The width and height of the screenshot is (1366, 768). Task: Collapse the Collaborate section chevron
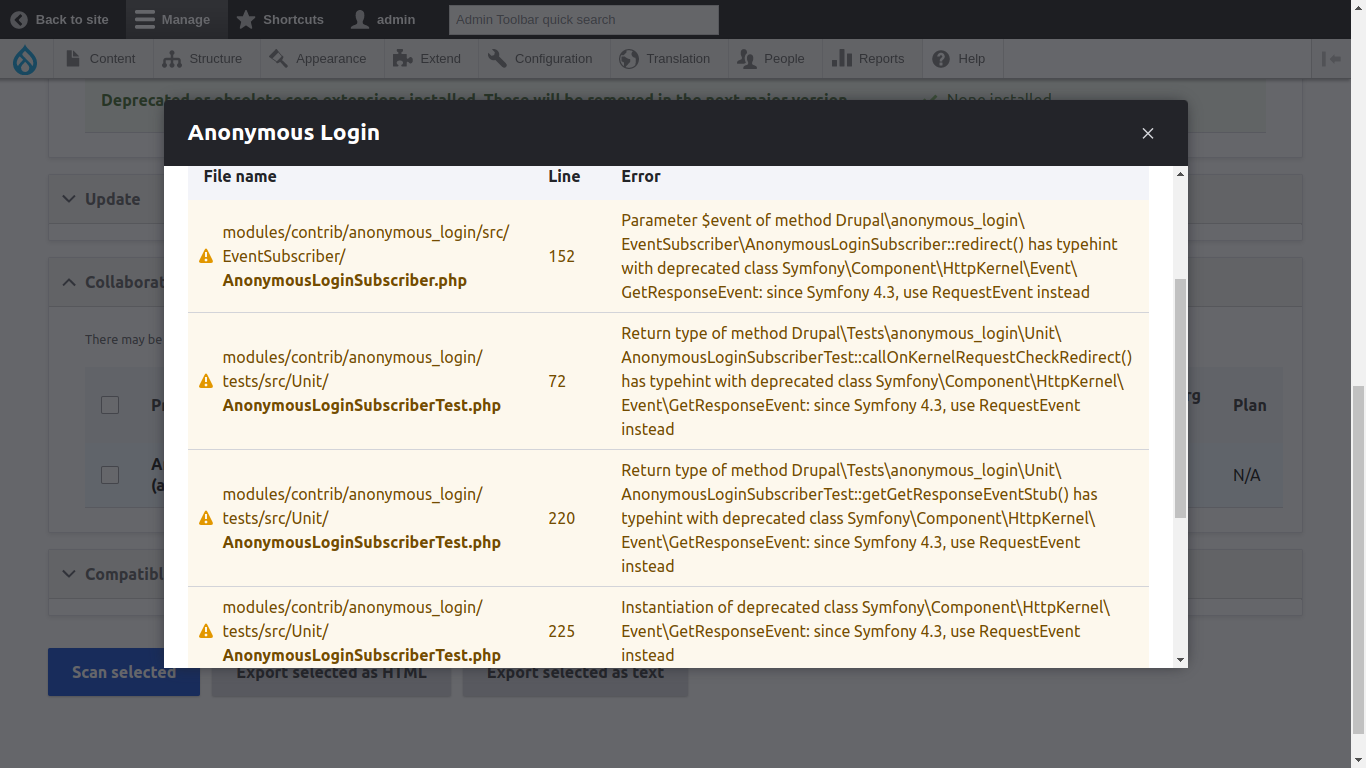pyautogui.click(x=69, y=282)
